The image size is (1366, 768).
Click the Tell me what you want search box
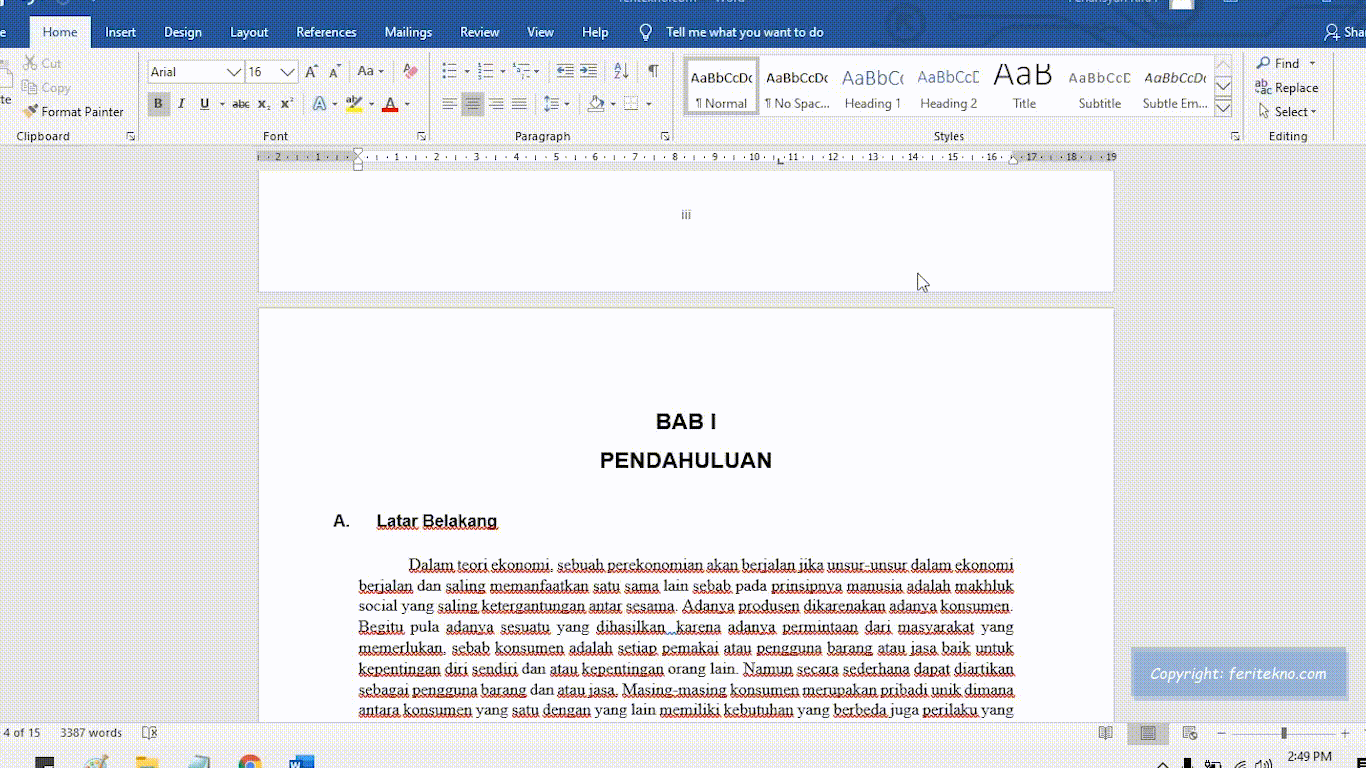pyautogui.click(x=745, y=32)
